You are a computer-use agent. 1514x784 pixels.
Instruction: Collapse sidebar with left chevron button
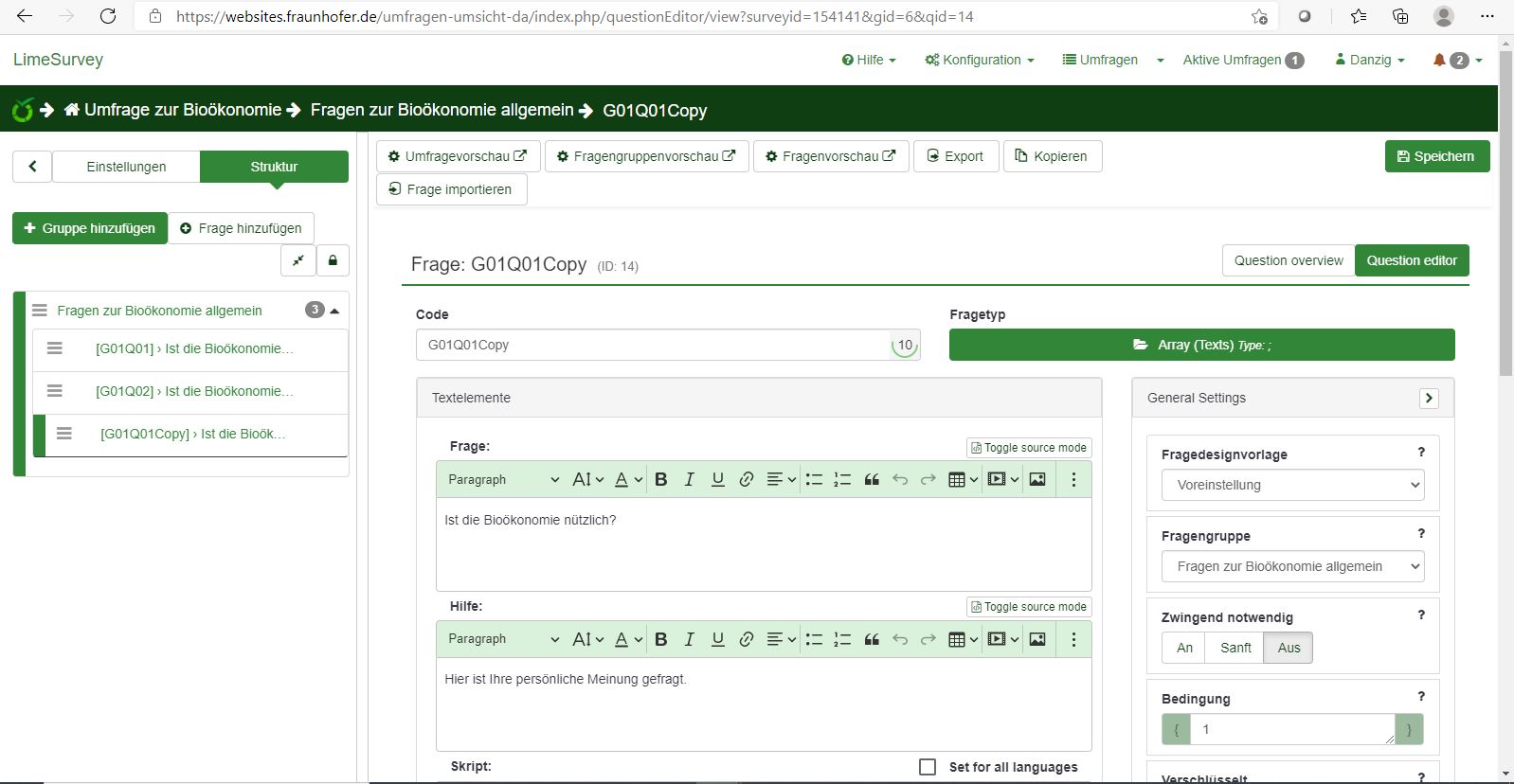click(32, 167)
